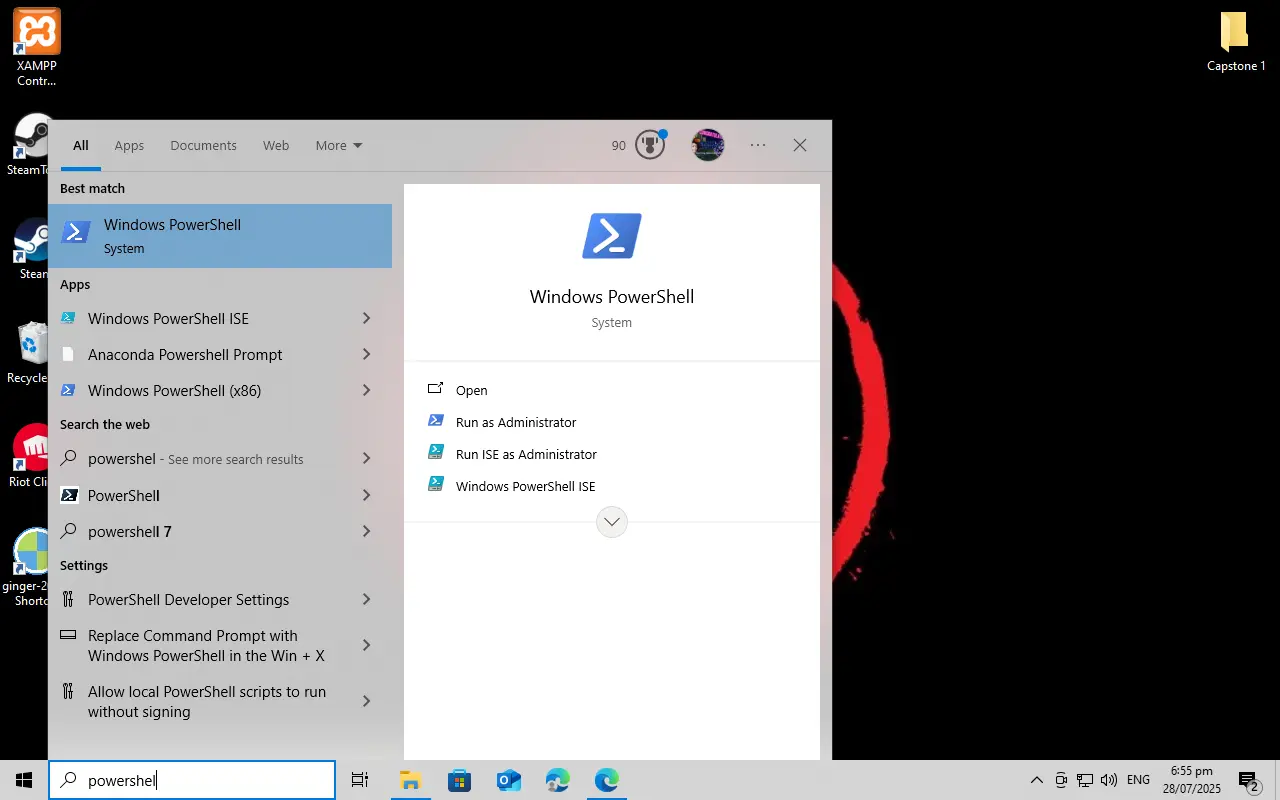The image size is (1280, 800).
Task: Switch to the Web search tab
Action: tap(276, 145)
